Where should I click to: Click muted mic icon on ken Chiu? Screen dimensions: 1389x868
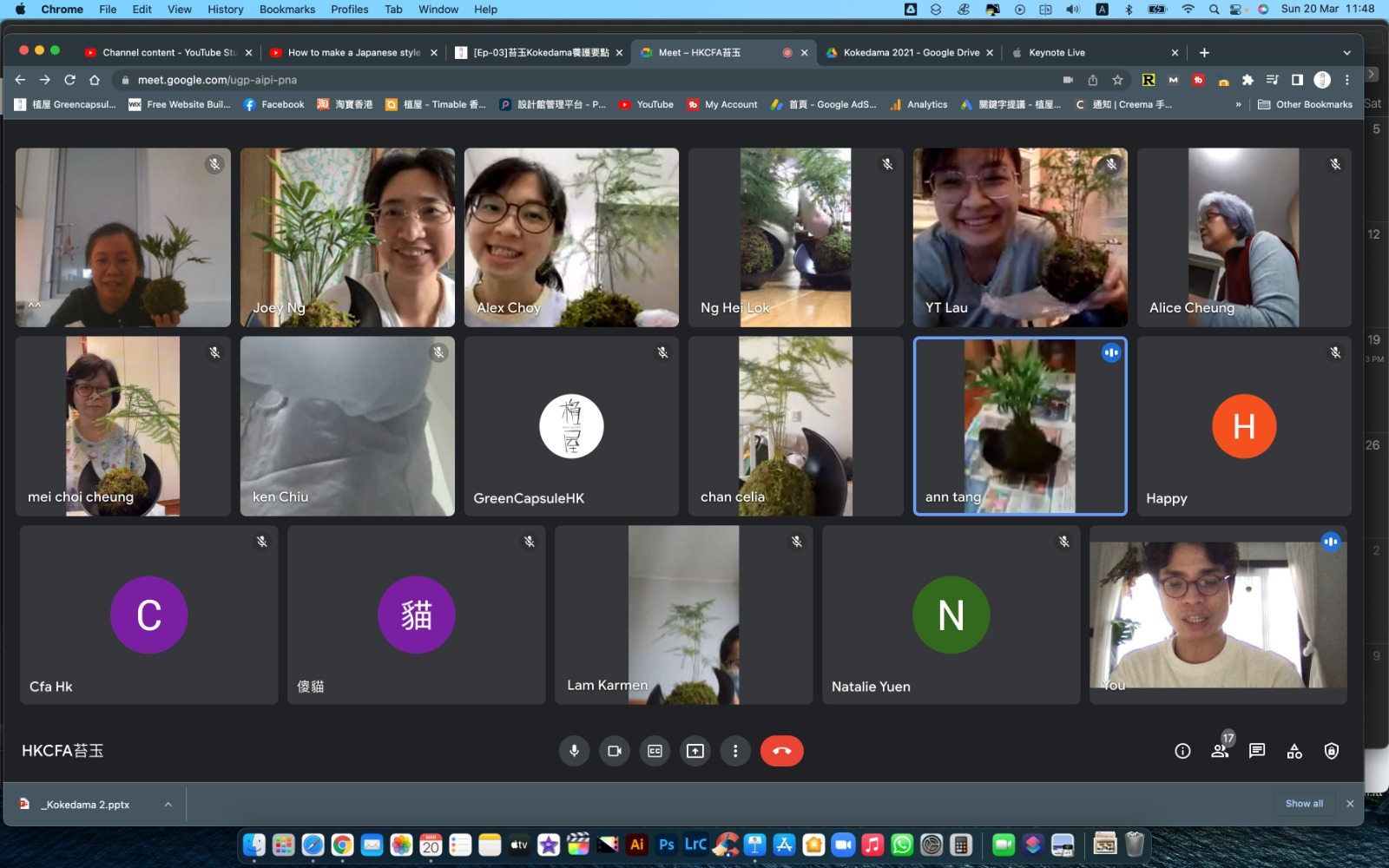(x=438, y=352)
